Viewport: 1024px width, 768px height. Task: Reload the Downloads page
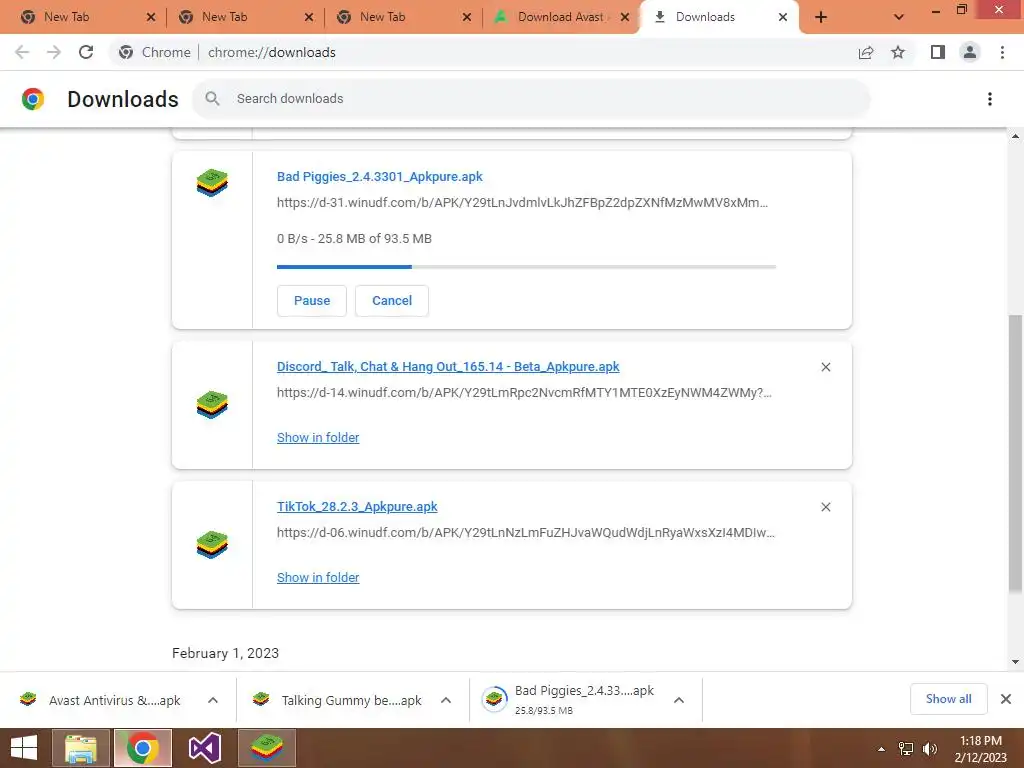click(x=86, y=52)
